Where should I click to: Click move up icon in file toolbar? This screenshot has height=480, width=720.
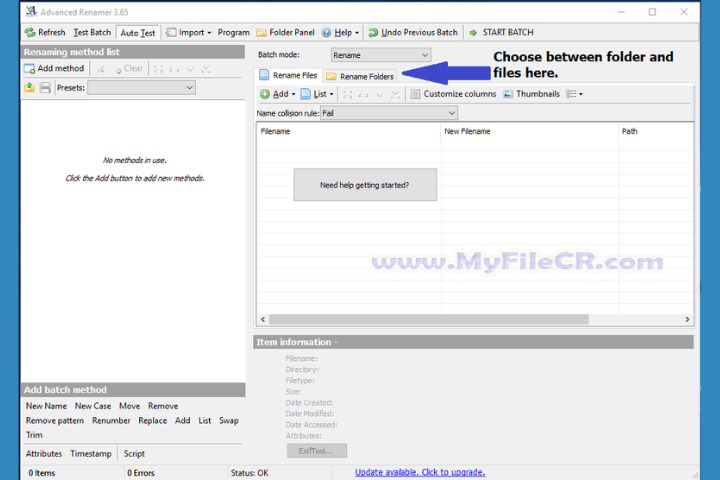pyautogui.click(x=363, y=95)
